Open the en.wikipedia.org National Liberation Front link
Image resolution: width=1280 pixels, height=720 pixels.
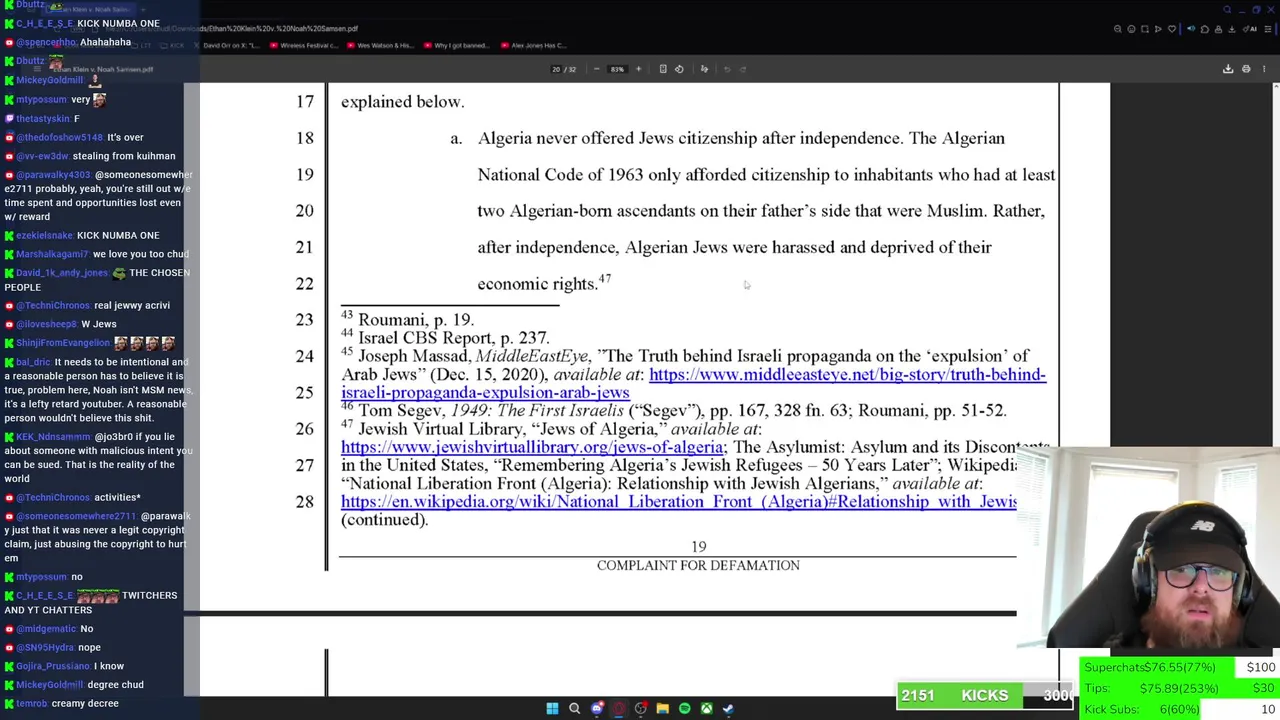tap(679, 502)
